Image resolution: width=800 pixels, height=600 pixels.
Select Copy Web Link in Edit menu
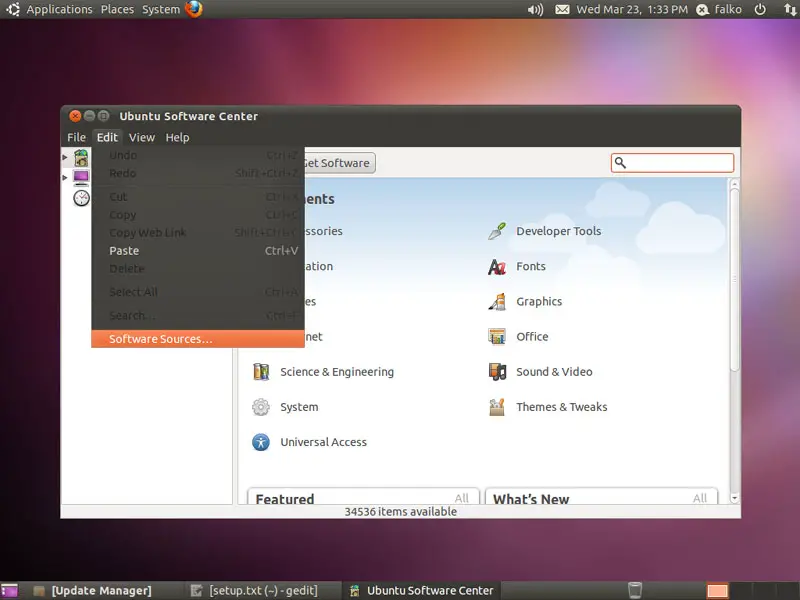[x=198, y=233]
